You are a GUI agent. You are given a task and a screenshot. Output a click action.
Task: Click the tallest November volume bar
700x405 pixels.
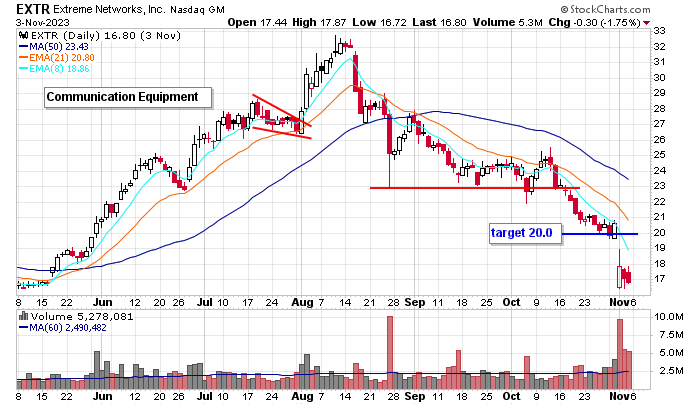point(620,354)
